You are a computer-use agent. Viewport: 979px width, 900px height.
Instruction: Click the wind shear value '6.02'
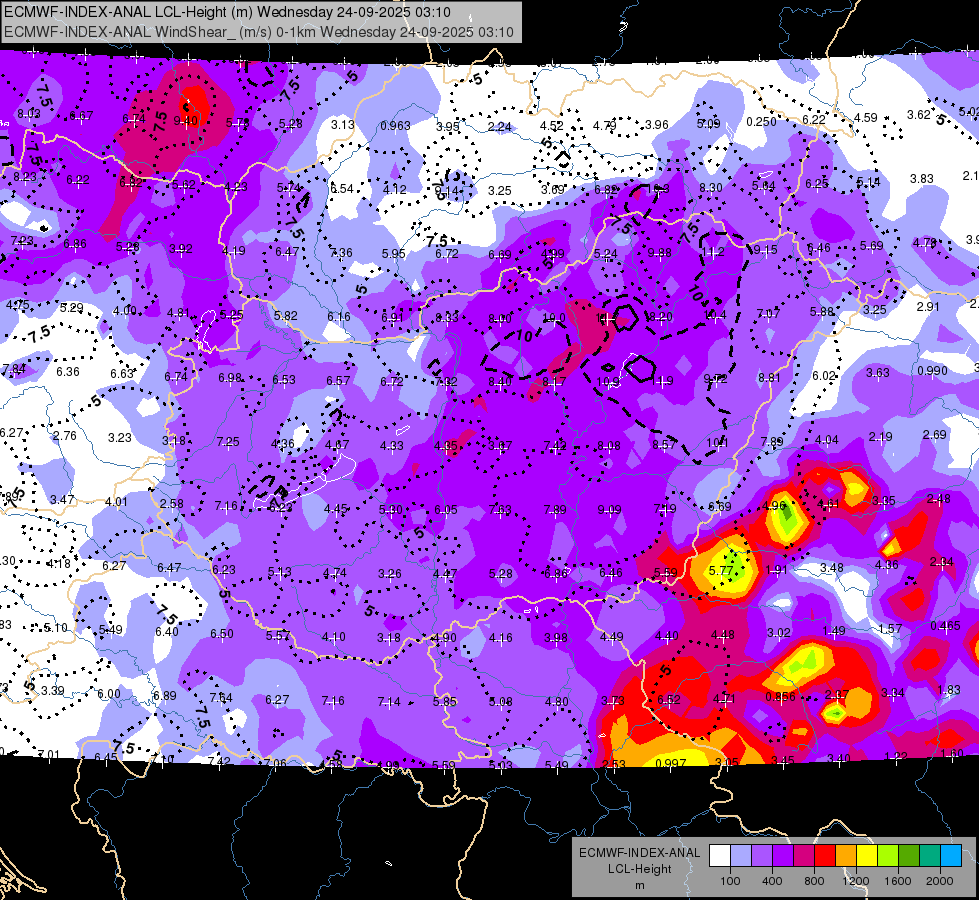click(x=824, y=375)
